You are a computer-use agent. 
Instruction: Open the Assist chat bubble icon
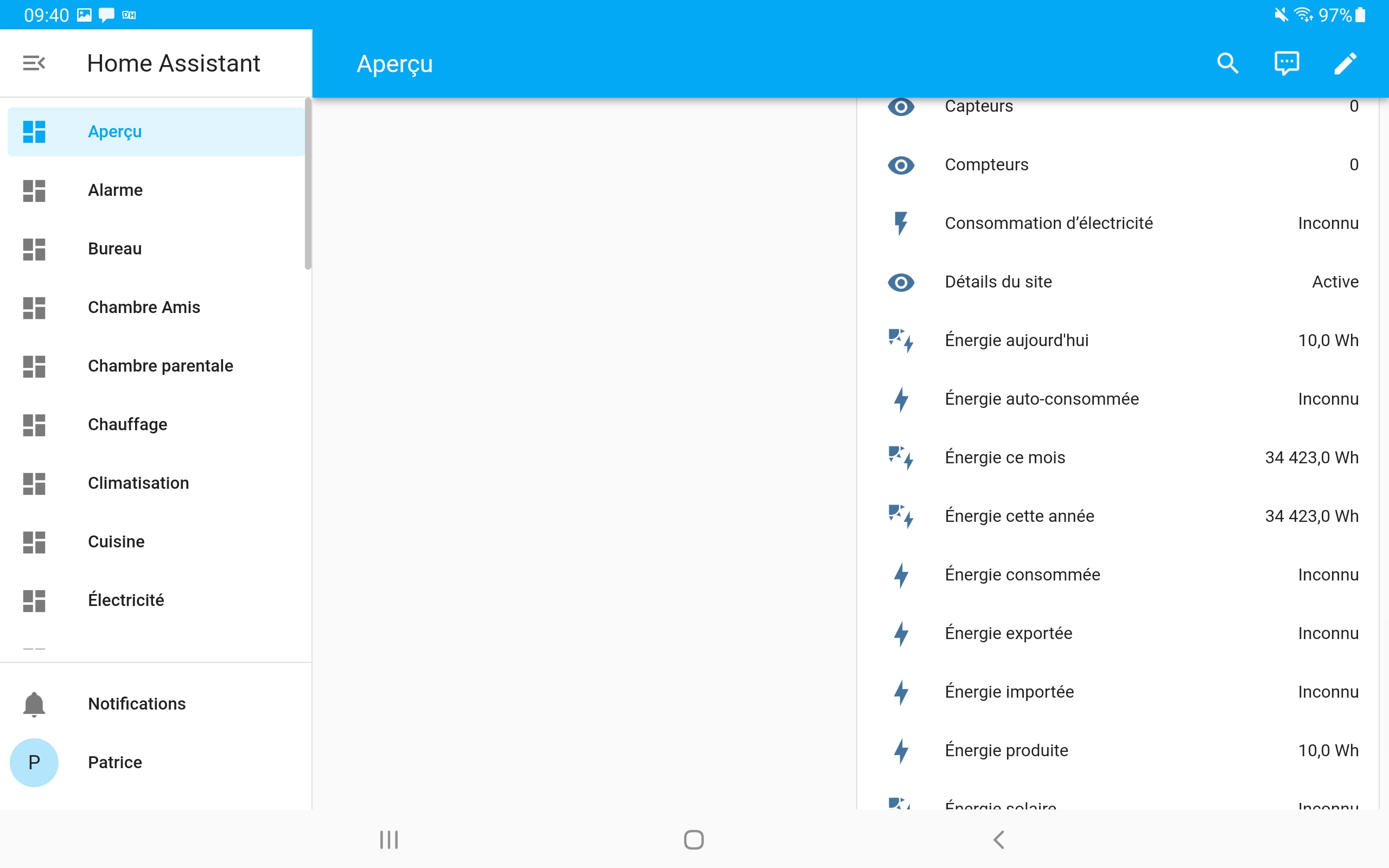(1286, 63)
